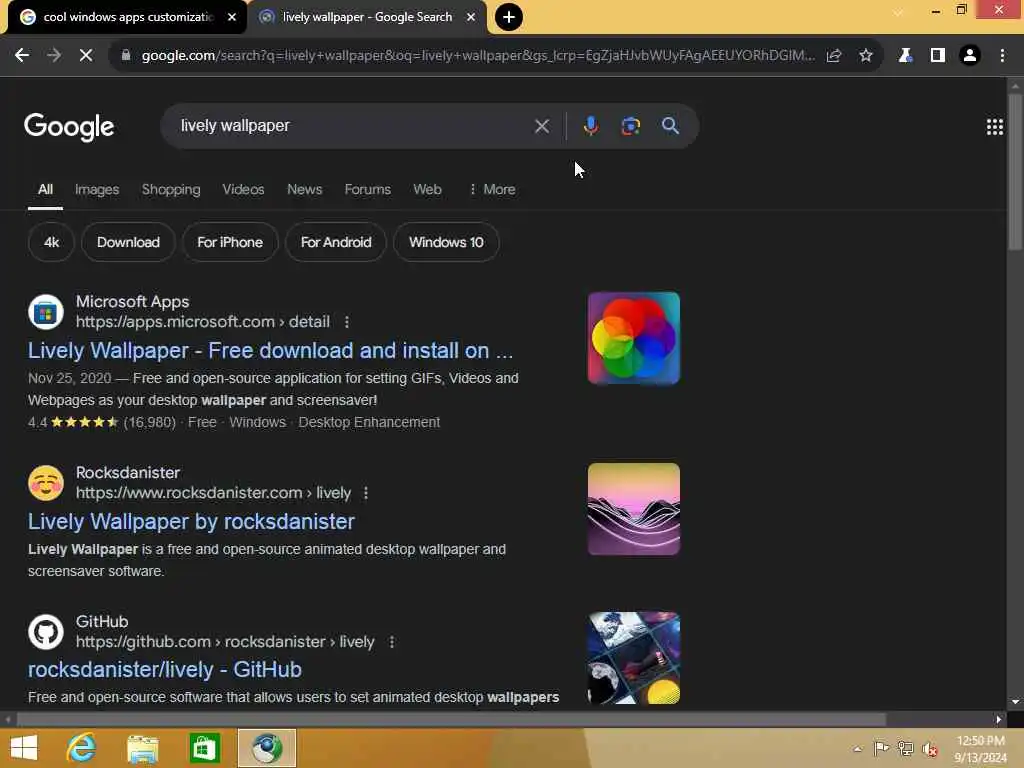Switch to the Forums results tab

pos(368,189)
